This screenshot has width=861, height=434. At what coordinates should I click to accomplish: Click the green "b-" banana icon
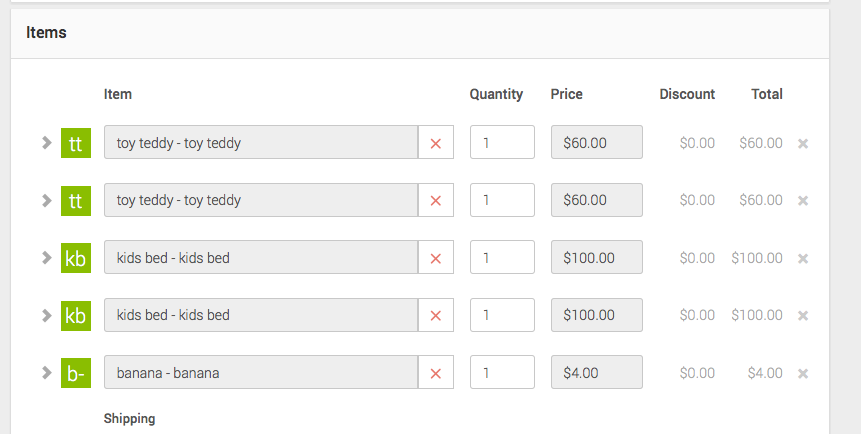coord(76,373)
